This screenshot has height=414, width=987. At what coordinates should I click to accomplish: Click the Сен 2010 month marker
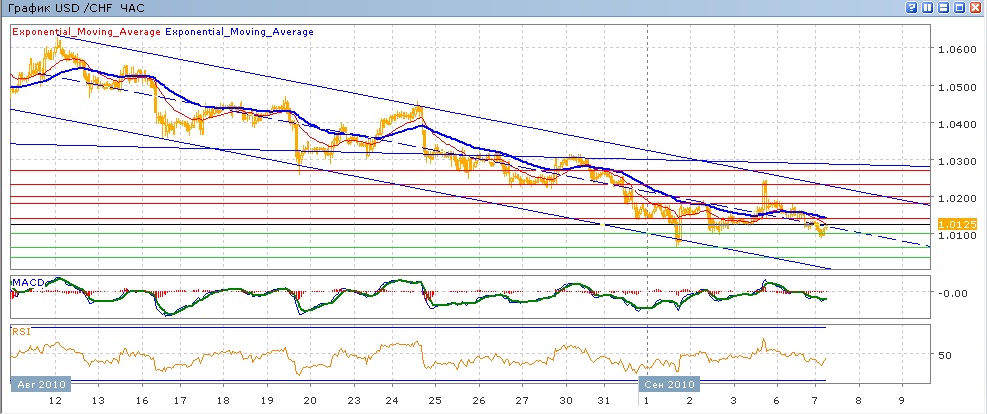tap(669, 384)
